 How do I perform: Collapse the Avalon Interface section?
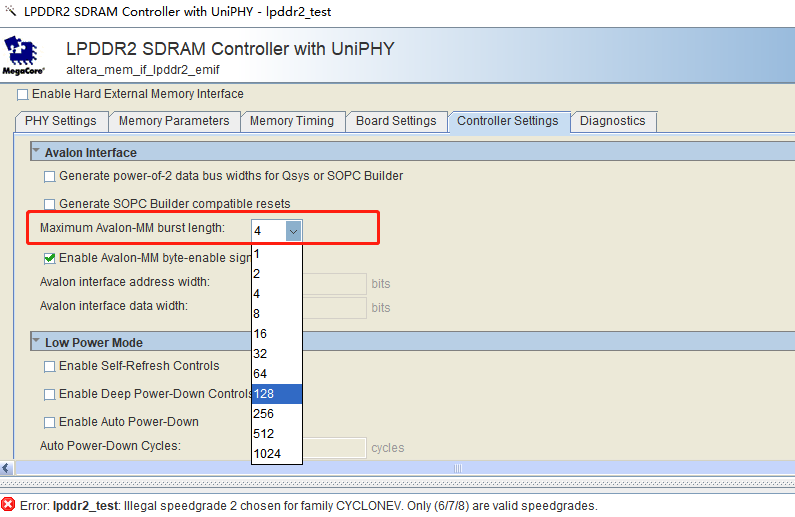click(x=36, y=151)
